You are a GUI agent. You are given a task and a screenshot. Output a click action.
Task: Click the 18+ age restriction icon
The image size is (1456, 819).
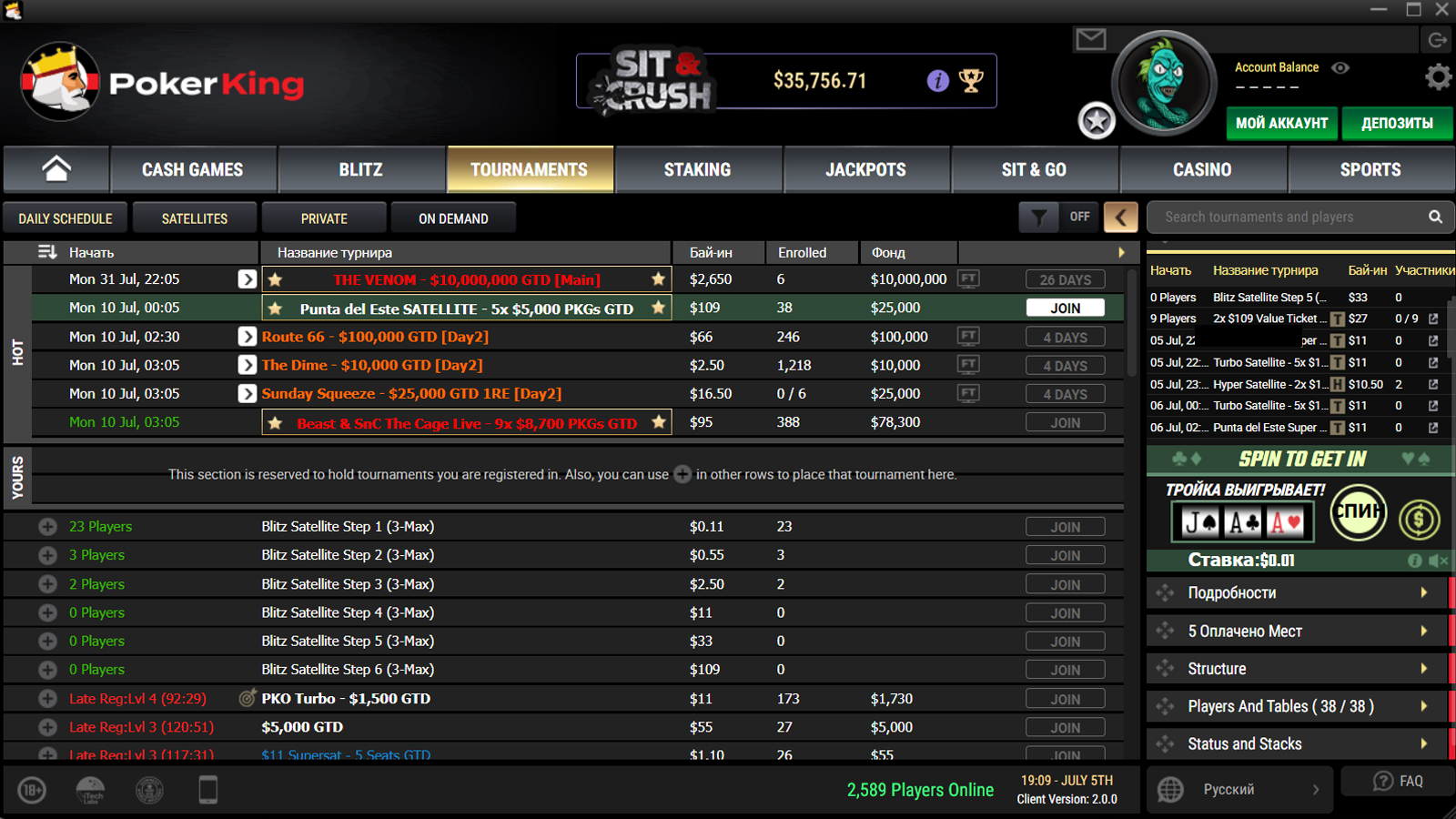(33, 789)
